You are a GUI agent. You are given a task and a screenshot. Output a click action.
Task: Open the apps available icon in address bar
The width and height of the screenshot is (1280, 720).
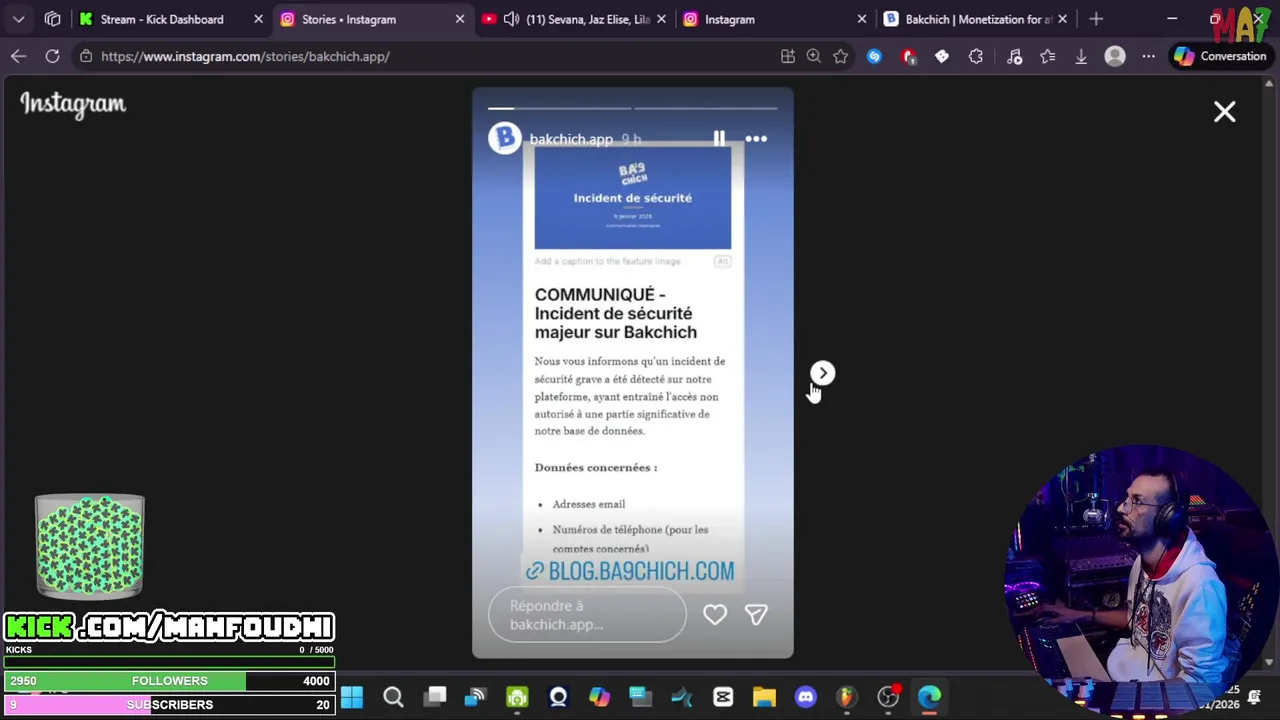(788, 56)
